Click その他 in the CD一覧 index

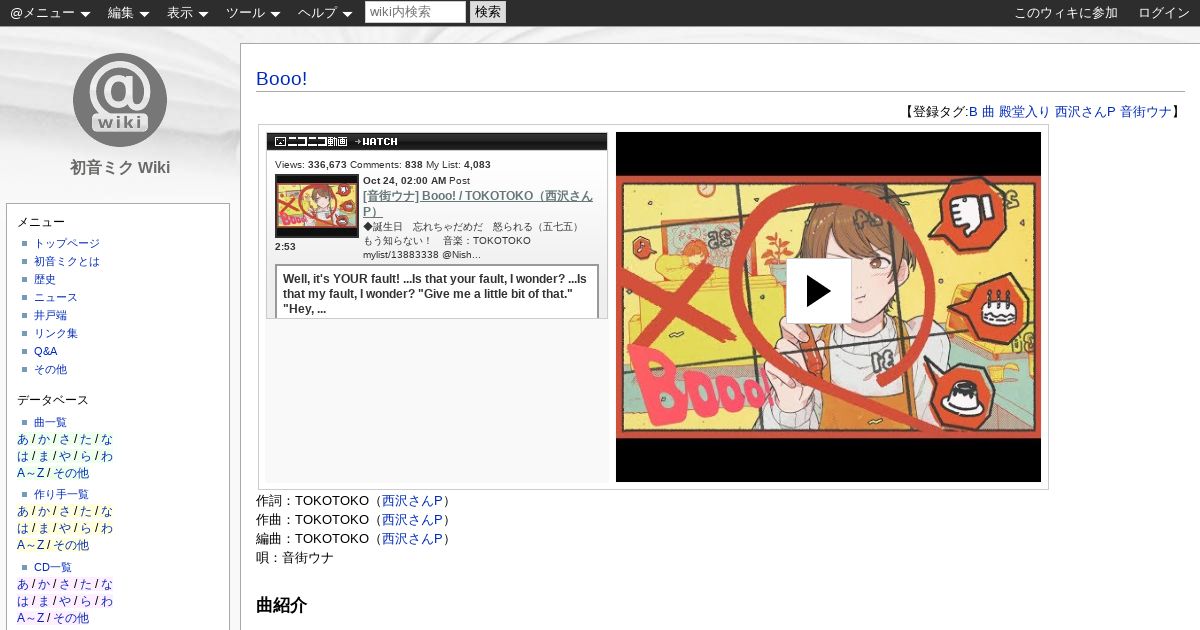coord(71,618)
